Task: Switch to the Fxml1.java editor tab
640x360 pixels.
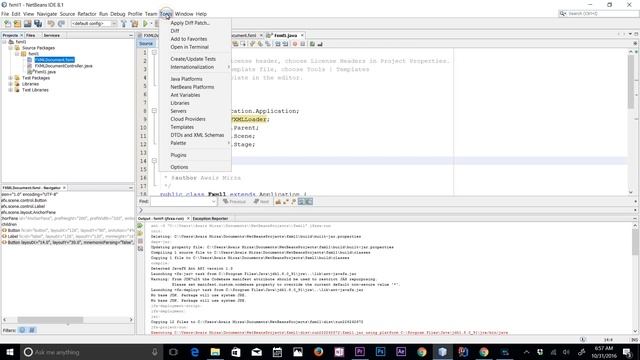Action: tap(285, 36)
